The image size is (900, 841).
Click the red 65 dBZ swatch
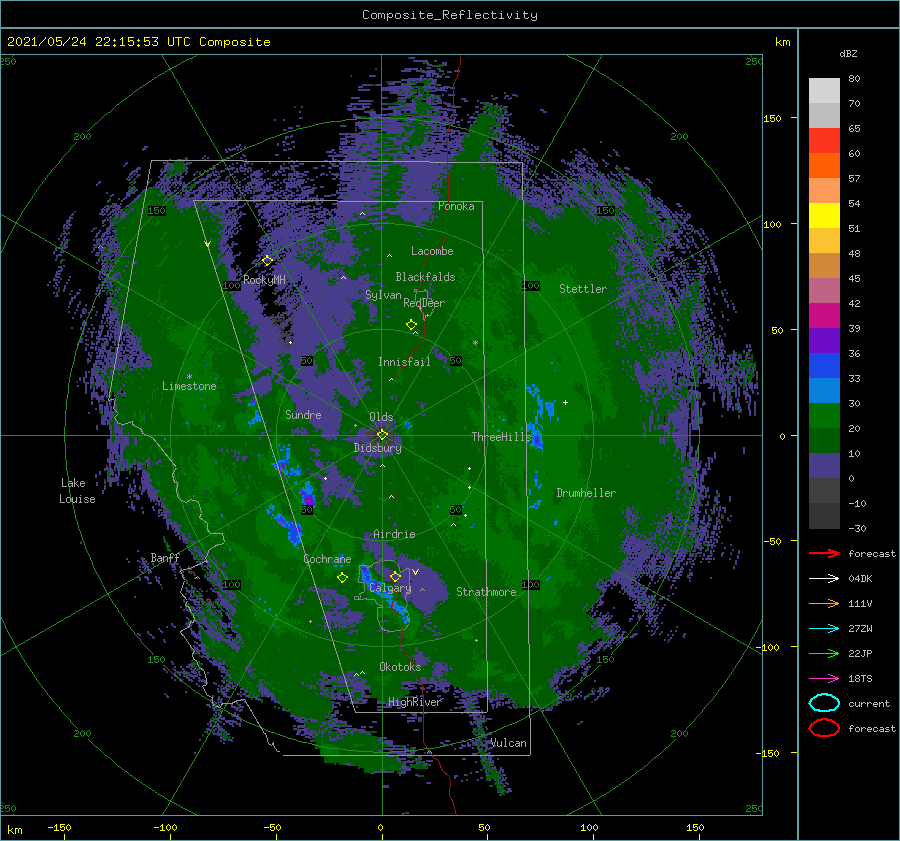click(824, 140)
